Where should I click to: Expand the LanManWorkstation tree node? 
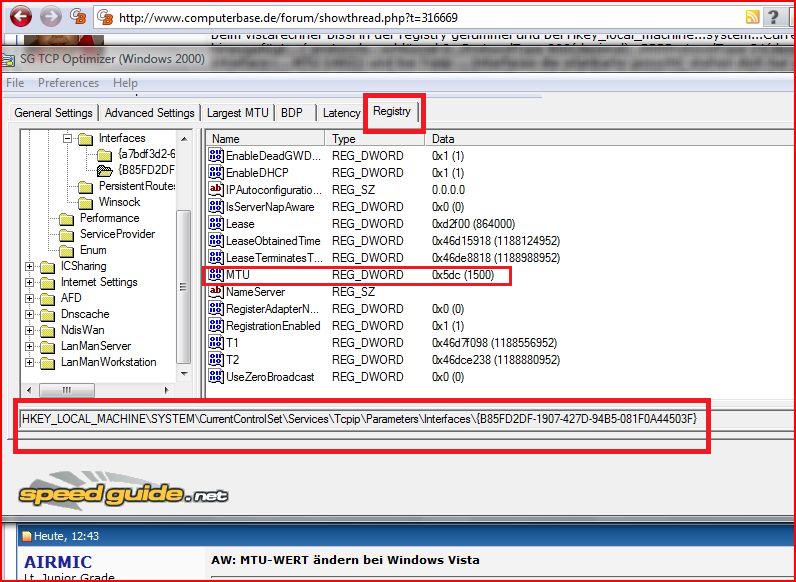point(29,362)
